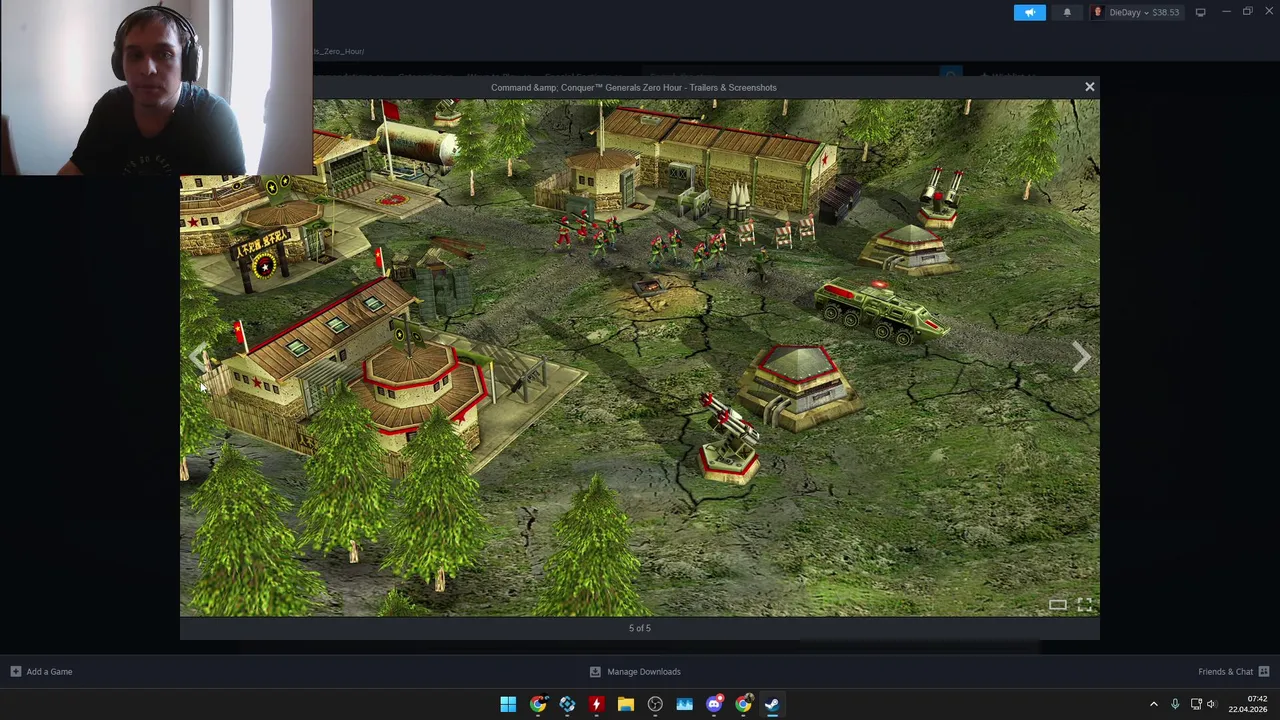Open the Windows Start menu
This screenshot has height=720, width=1280.
pos(508,704)
